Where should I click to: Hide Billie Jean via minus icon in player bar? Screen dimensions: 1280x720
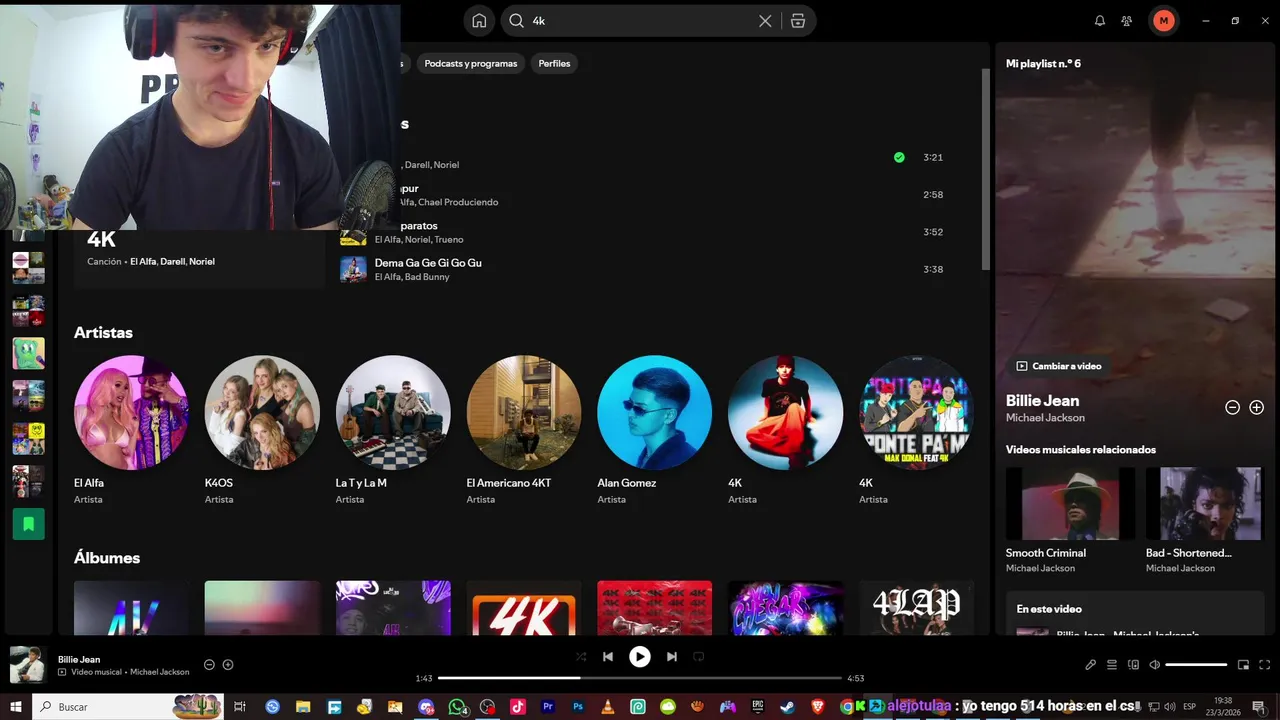point(209,665)
